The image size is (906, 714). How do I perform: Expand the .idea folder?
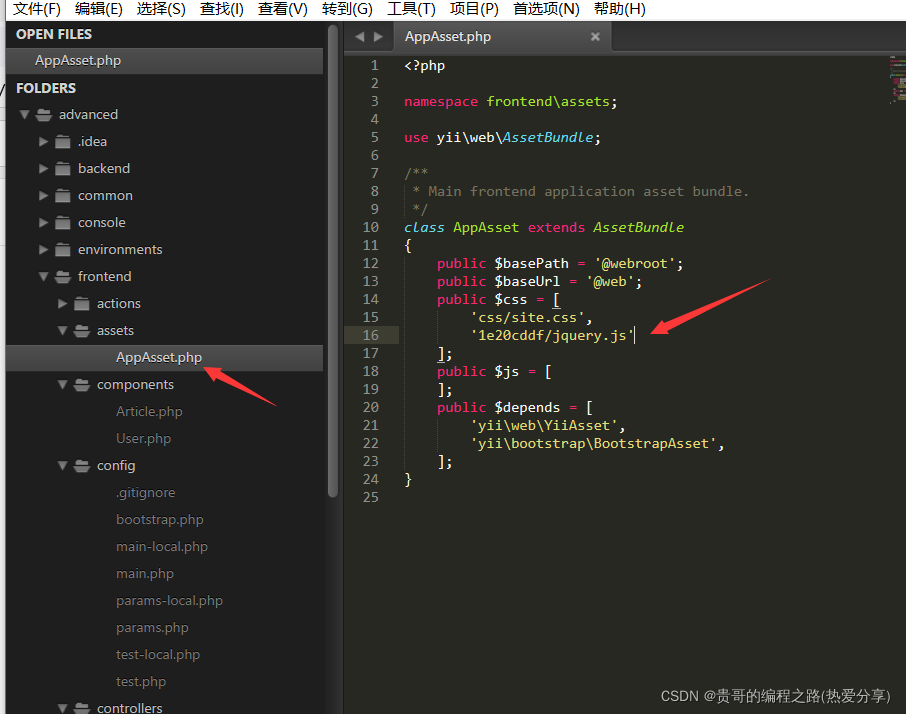[43, 142]
